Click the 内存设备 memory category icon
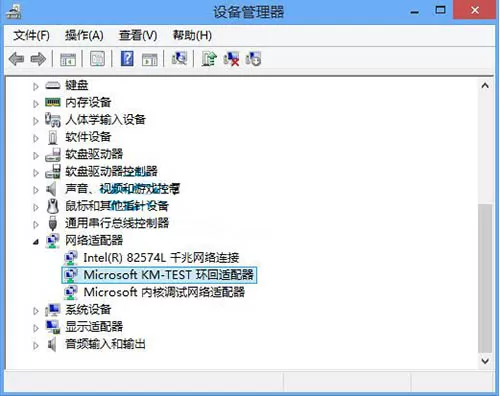This screenshot has height=396, width=500. point(53,102)
